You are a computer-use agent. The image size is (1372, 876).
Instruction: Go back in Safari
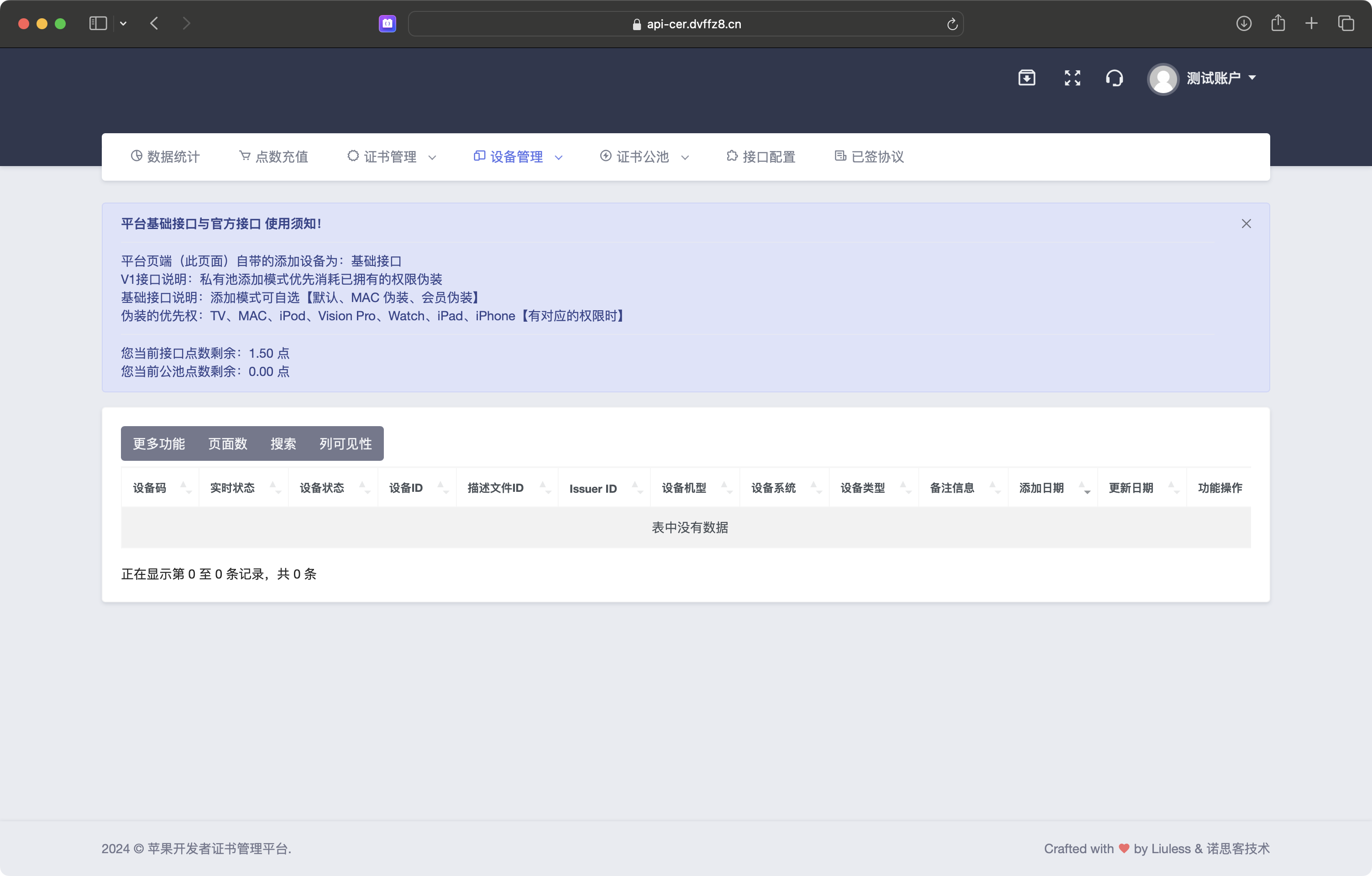click(154, 23)
